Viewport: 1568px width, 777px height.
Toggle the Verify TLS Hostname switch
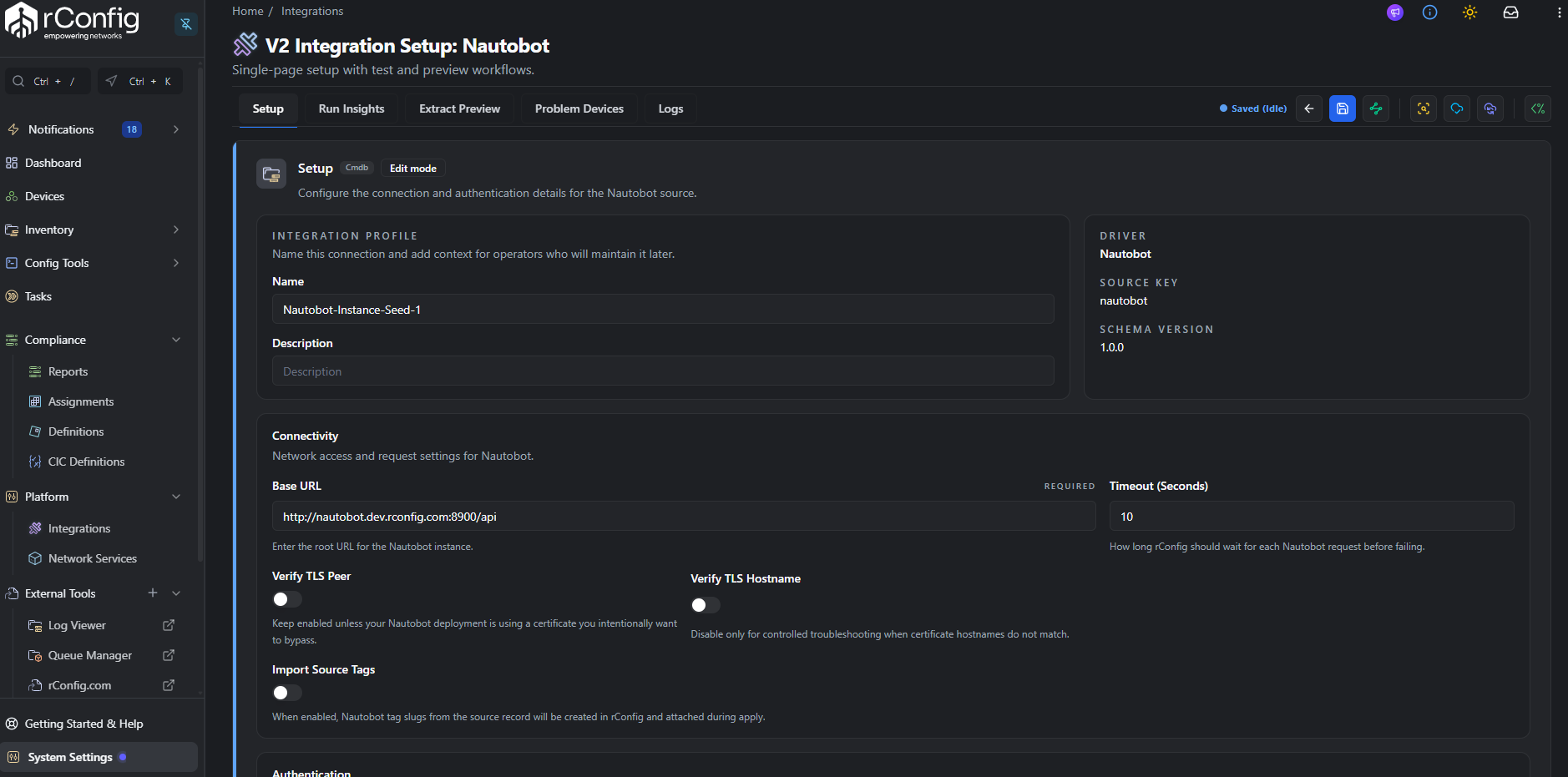[x=706, y=605]
